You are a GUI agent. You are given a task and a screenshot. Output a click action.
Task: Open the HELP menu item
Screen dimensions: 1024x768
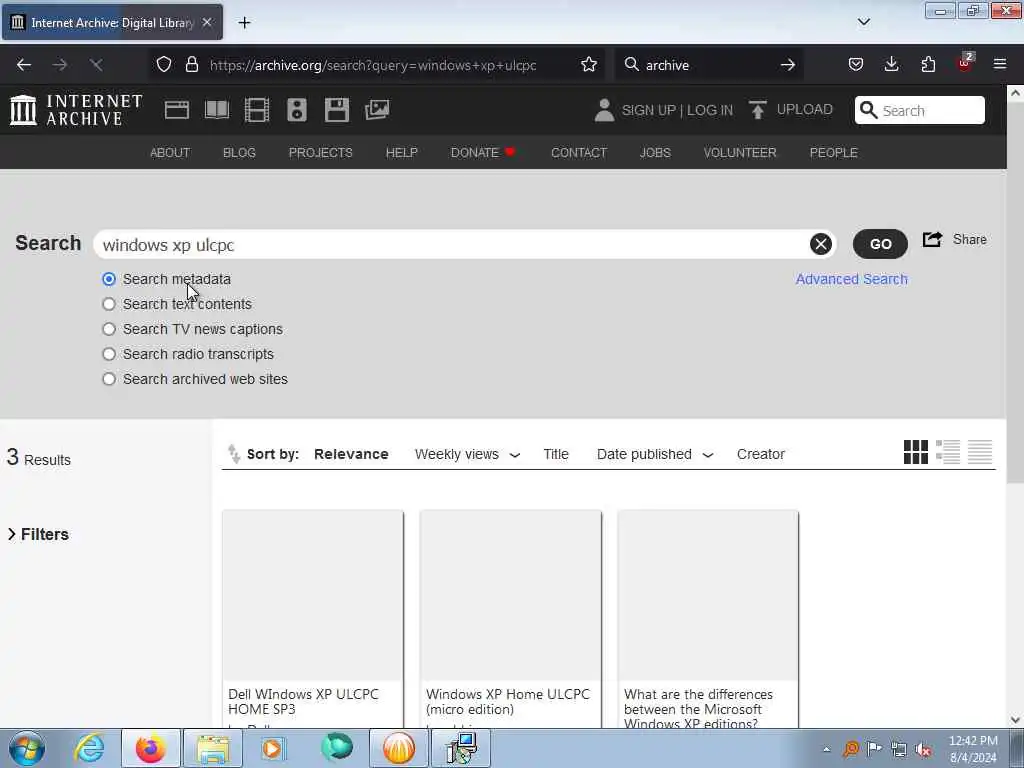click(x=402, y=152)
